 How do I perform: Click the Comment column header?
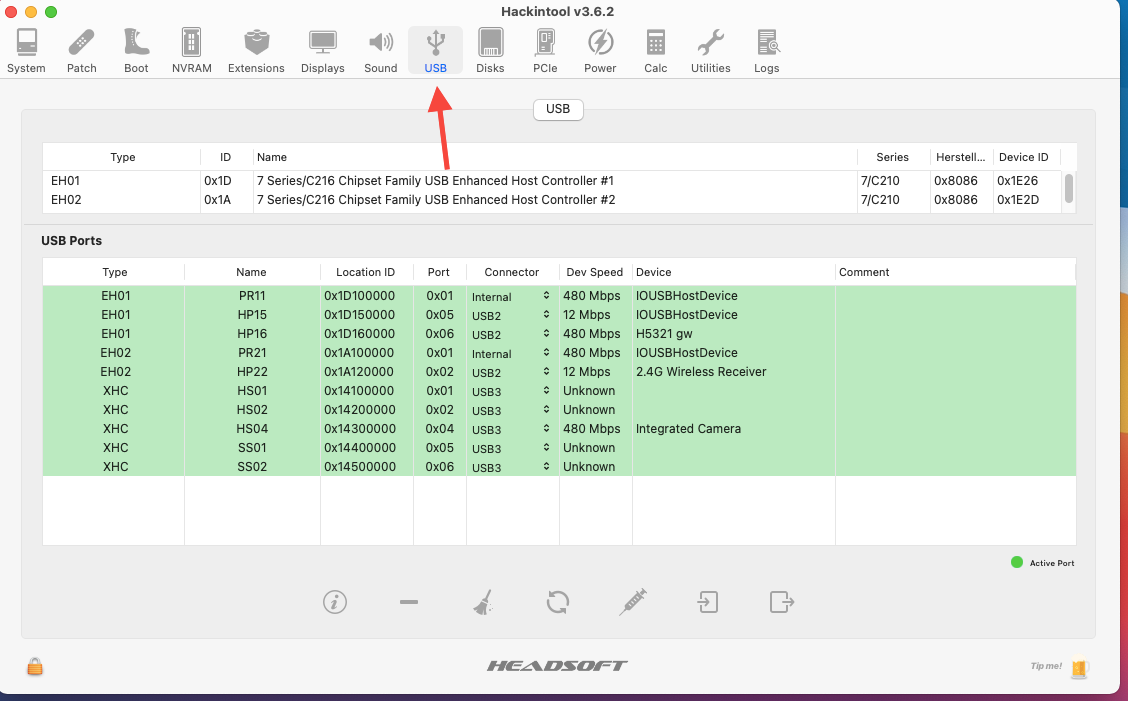coord(955,272)
